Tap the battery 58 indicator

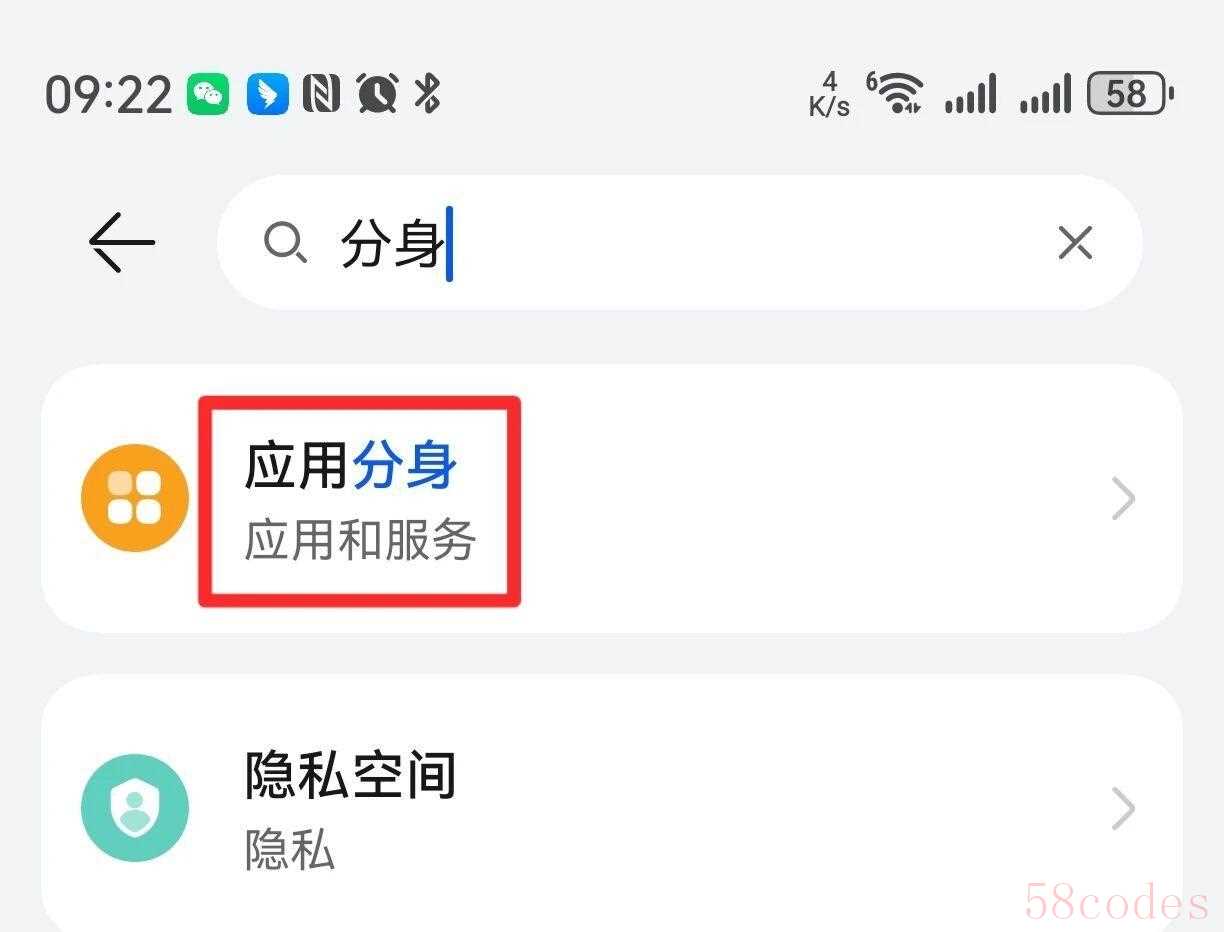(1130, 95)
